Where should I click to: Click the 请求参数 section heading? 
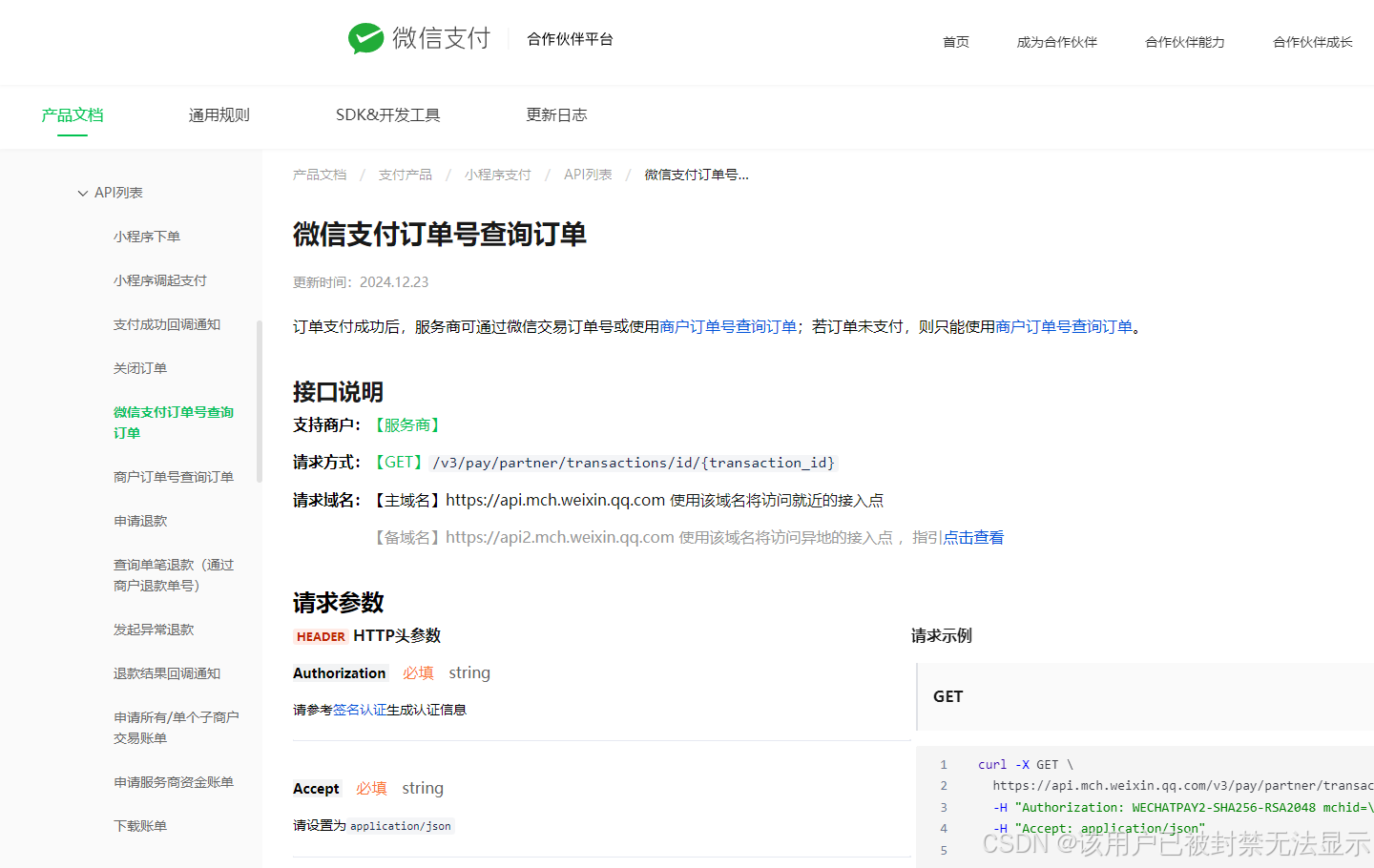coord(338,603)
